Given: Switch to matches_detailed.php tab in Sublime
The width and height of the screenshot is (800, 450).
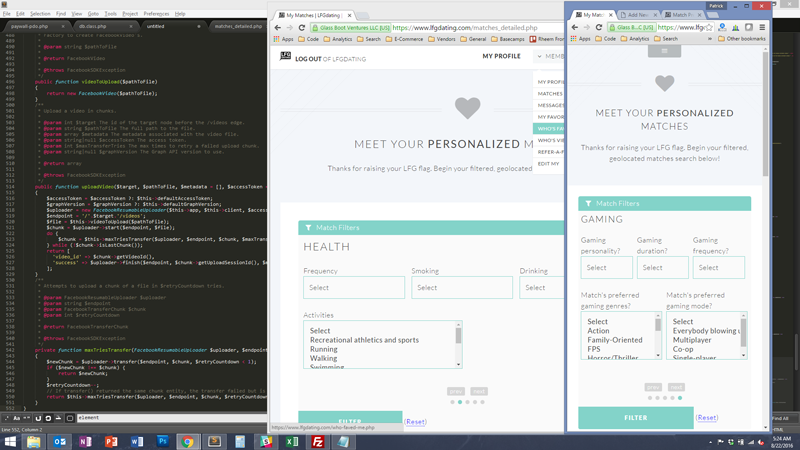Looking at the screenshot, I should [238, 26].
